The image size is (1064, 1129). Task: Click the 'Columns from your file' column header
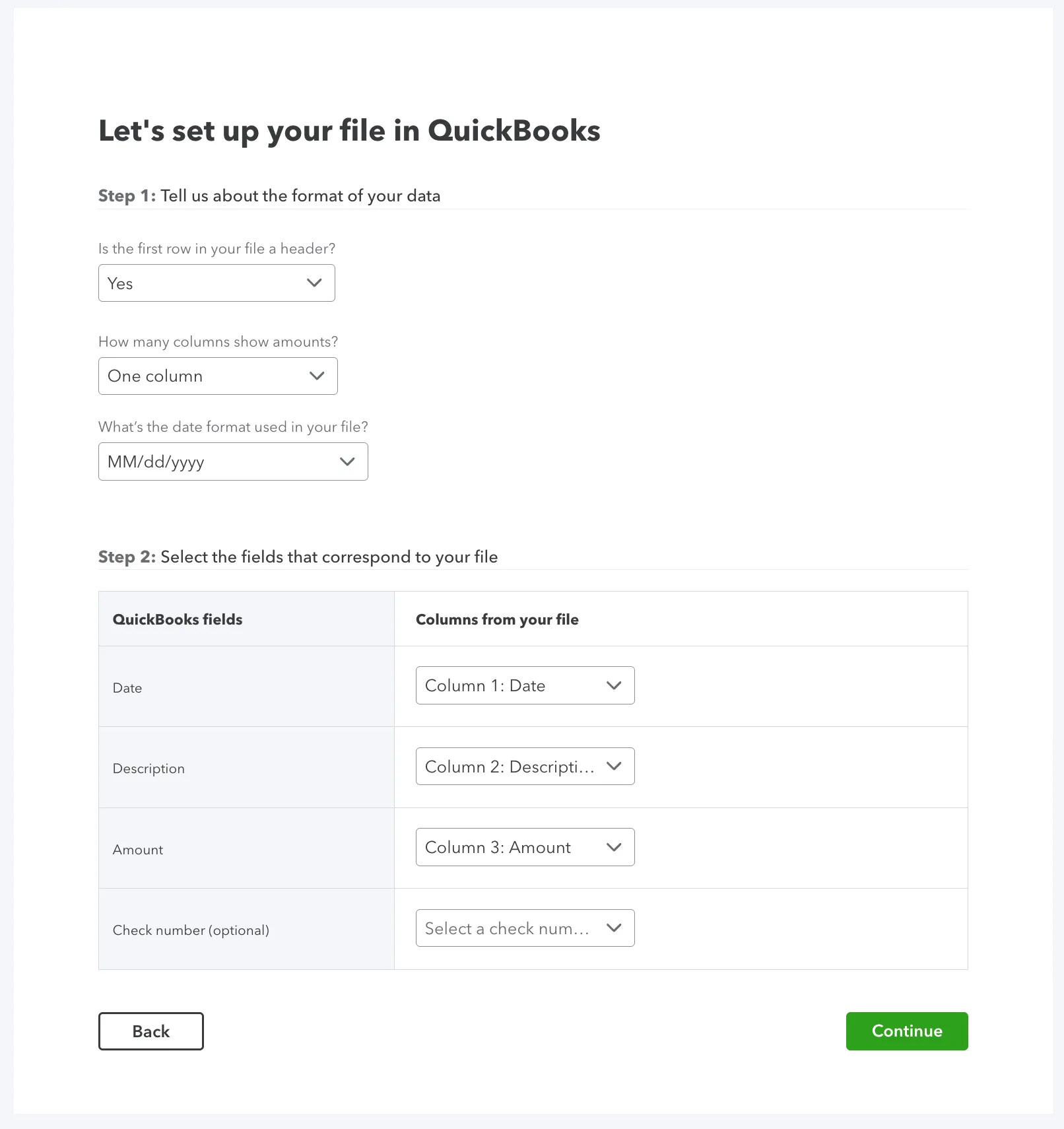[497, 619]
